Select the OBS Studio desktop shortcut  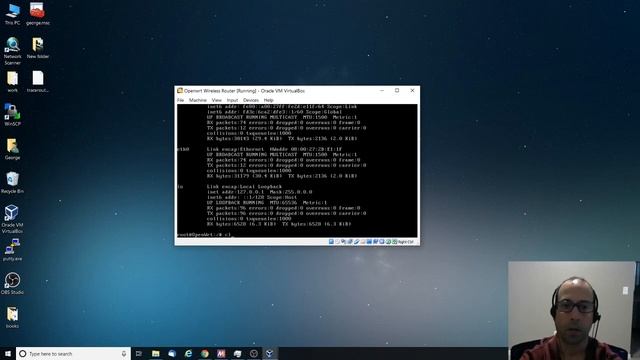(12, 283)
